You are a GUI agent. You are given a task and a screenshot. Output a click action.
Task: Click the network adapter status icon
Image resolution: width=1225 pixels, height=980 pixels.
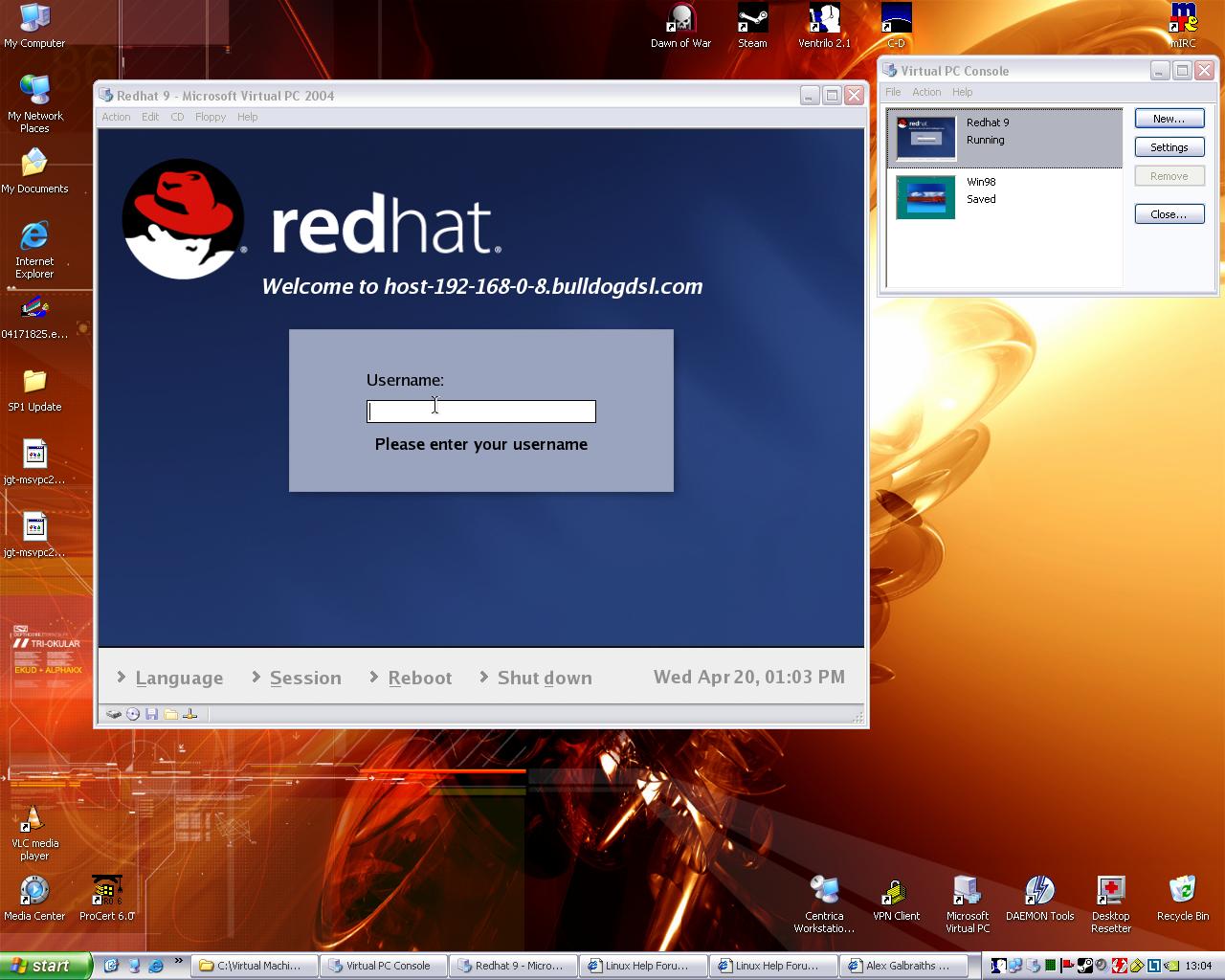189,714
